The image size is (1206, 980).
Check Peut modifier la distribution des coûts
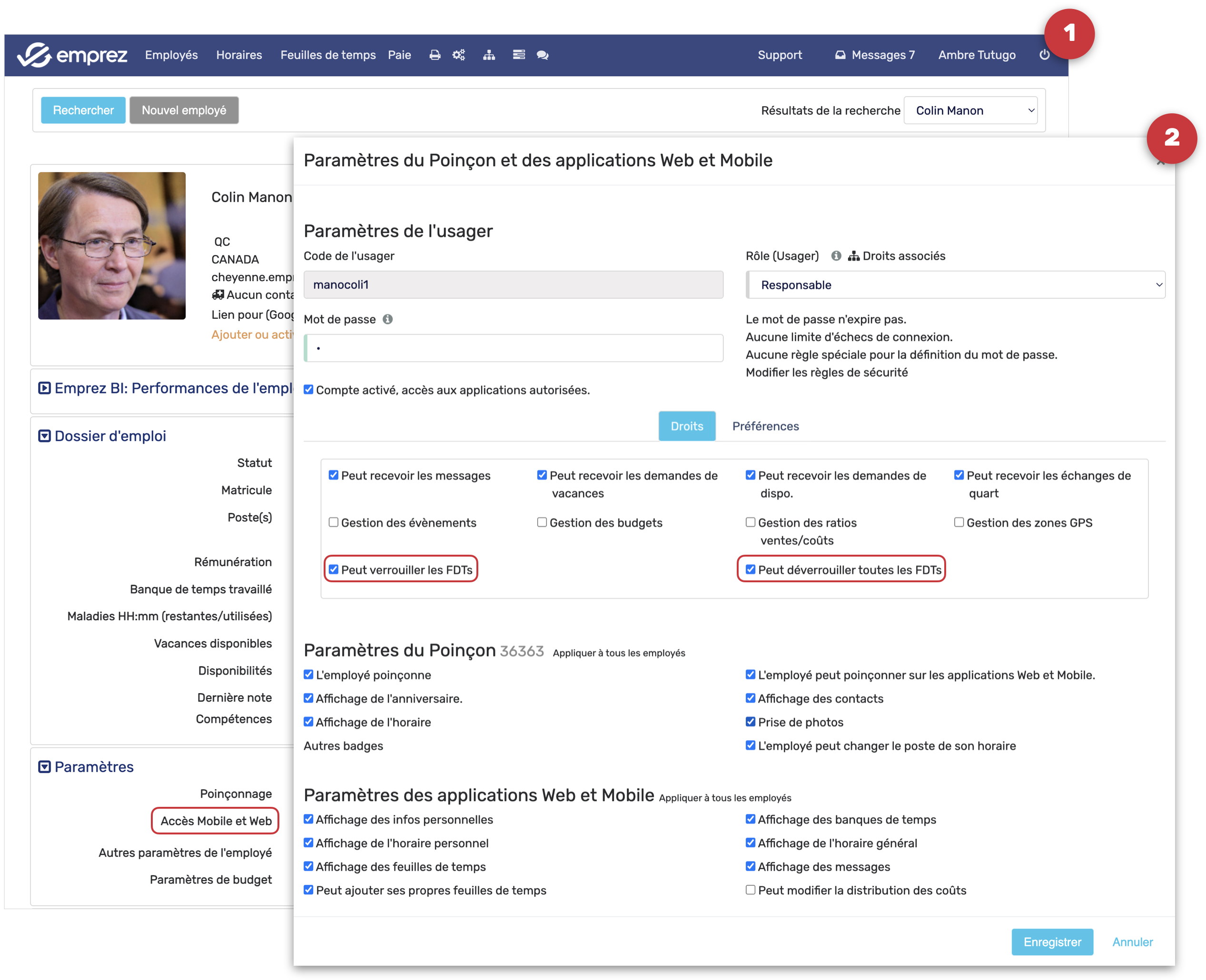[751, 890]
